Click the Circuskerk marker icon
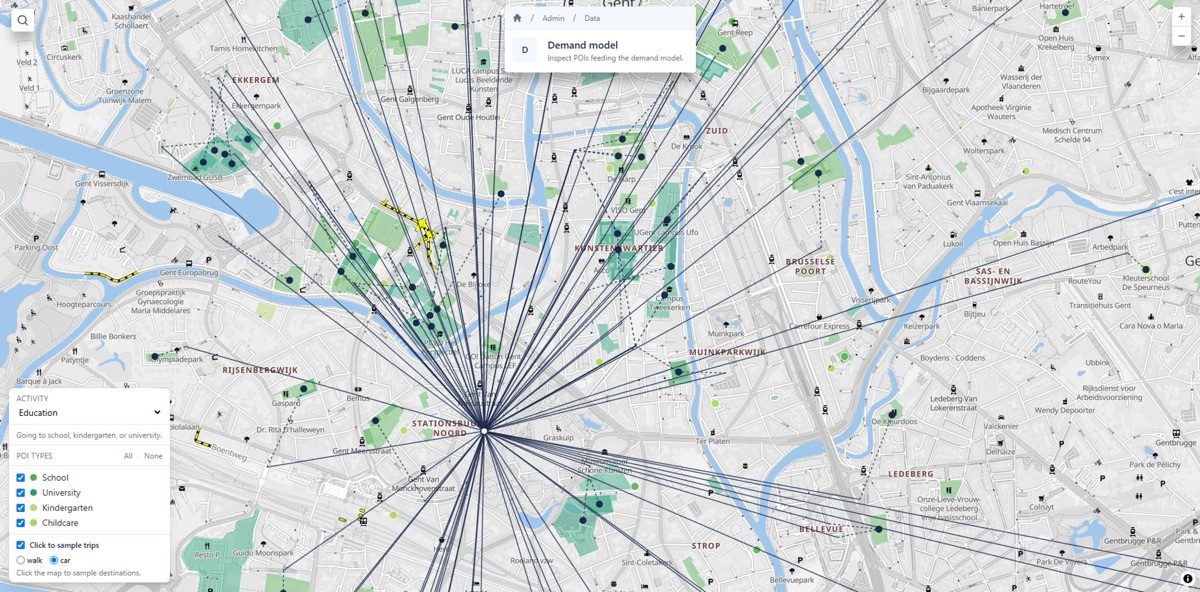This screenshot has width=1200, height=592. [63, 48]
